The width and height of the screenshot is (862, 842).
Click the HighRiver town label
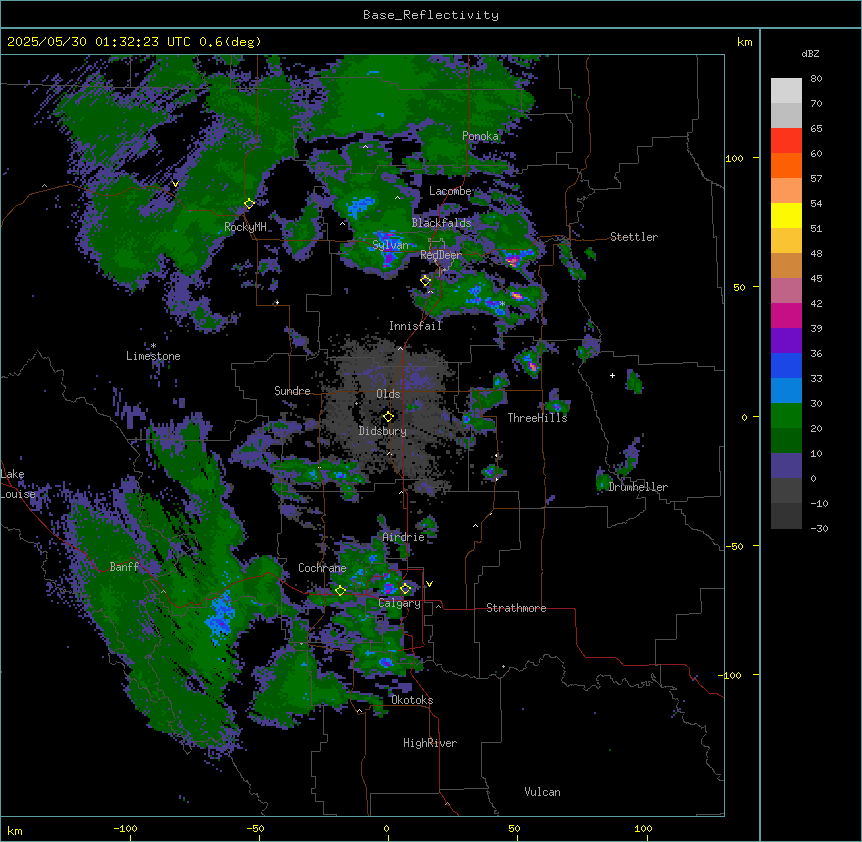pos(430,743)
